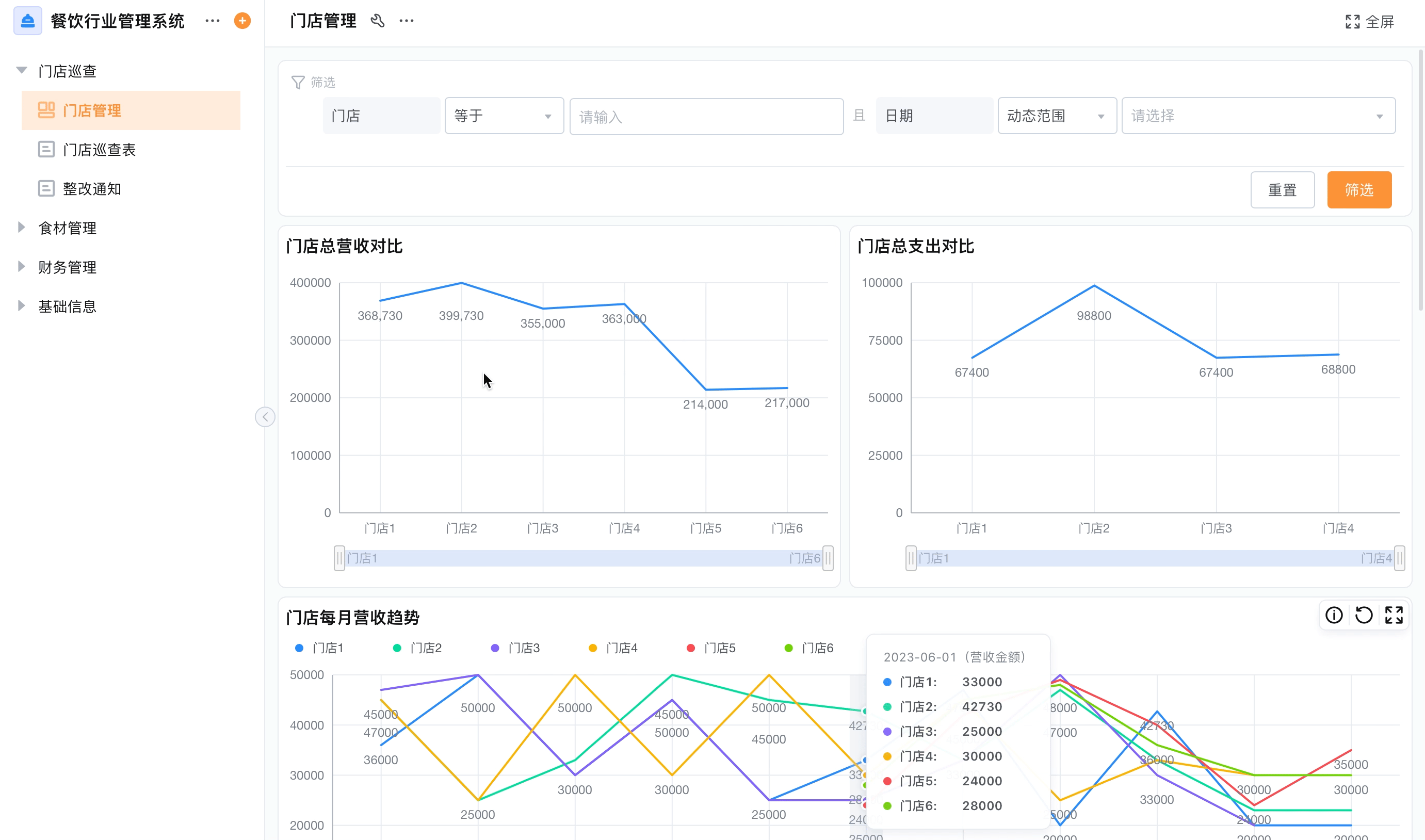This screenshot has height=840, width=1425.
Task: Select 门店管理 in the sidebar
Action: coord(131,110)
